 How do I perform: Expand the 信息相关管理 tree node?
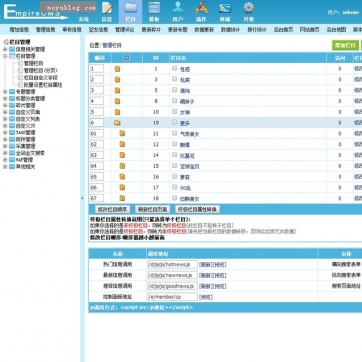pyautogui.click(x=5, y=49)
